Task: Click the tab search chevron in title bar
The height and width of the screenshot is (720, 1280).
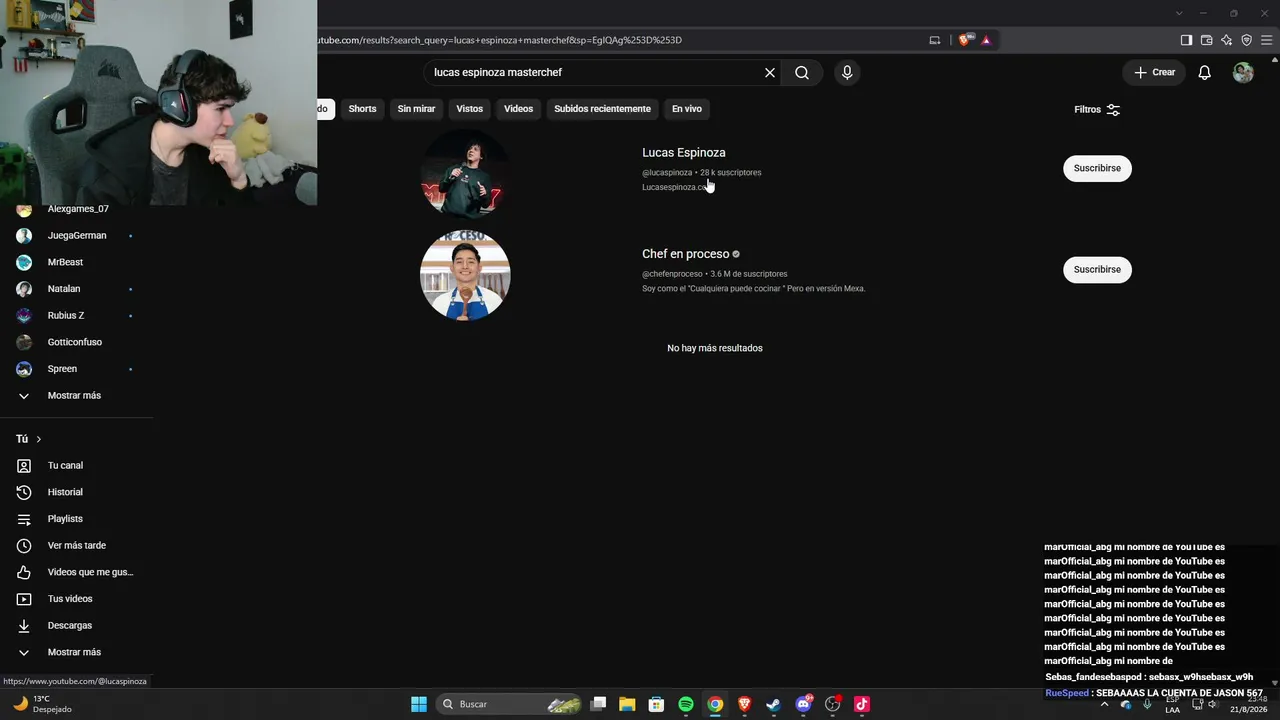Action: click(1179, 13)
